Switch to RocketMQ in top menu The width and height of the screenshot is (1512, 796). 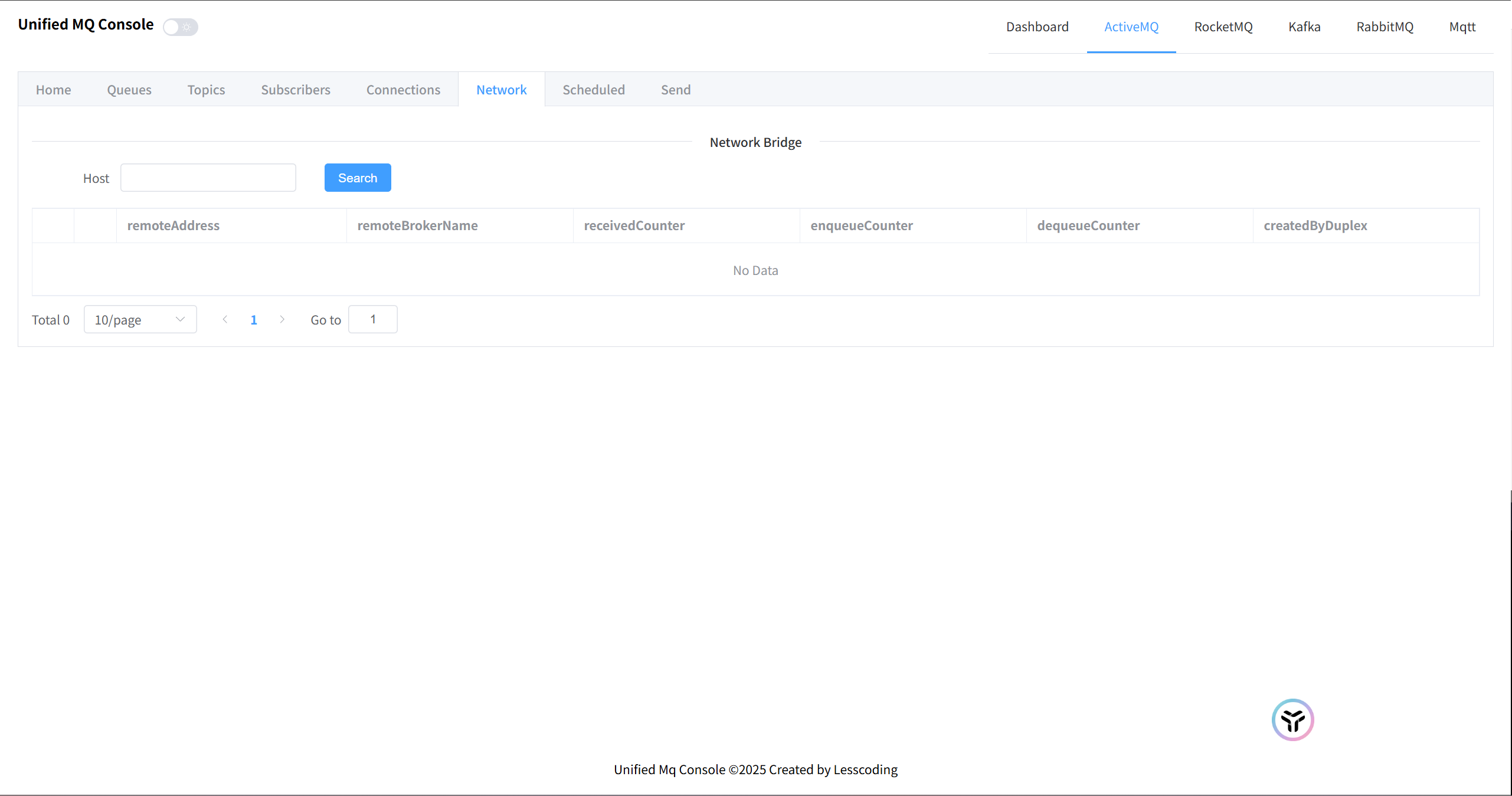(x=1223, y=27)
